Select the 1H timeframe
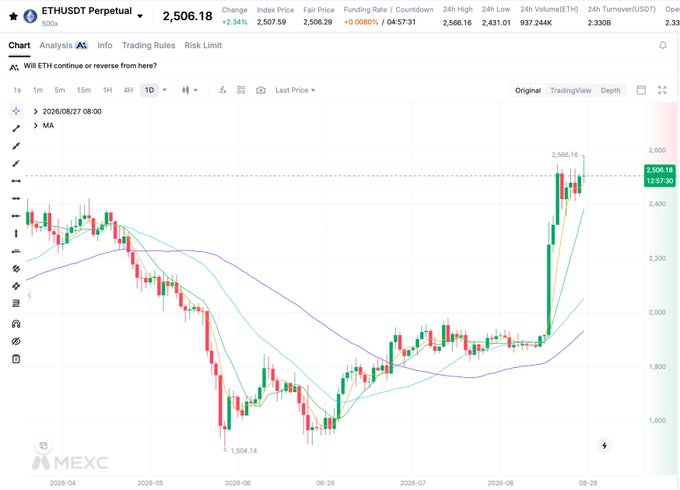This screenshot has height=490, width=680. [x=107, y=90]
